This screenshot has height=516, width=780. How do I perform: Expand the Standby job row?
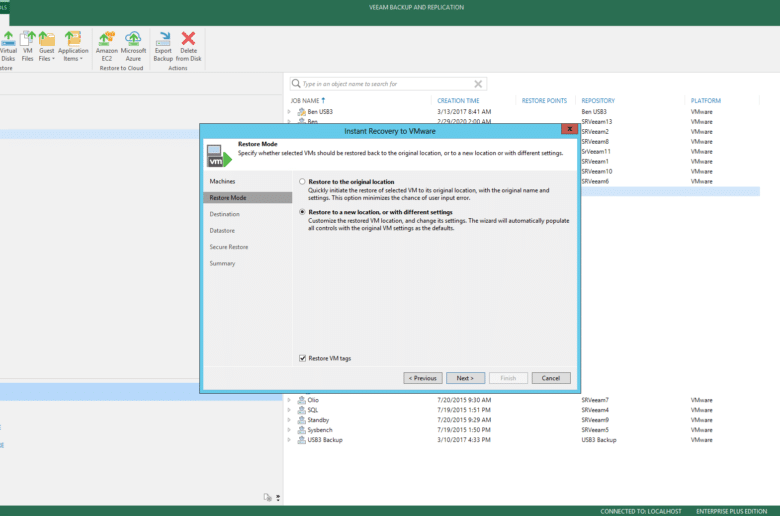[289, 420]
